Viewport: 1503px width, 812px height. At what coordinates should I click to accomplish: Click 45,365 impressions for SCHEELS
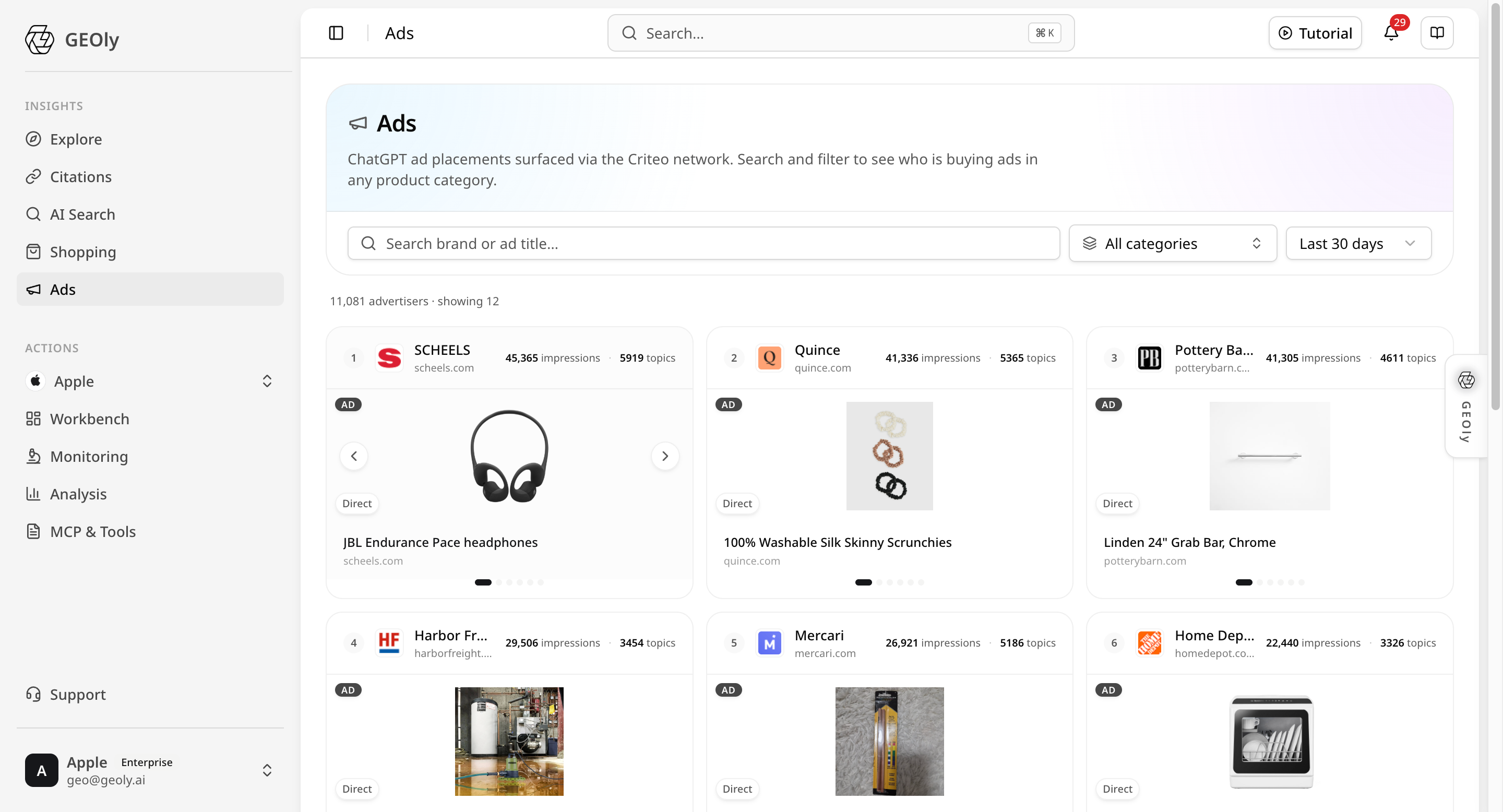coord(553,357)
